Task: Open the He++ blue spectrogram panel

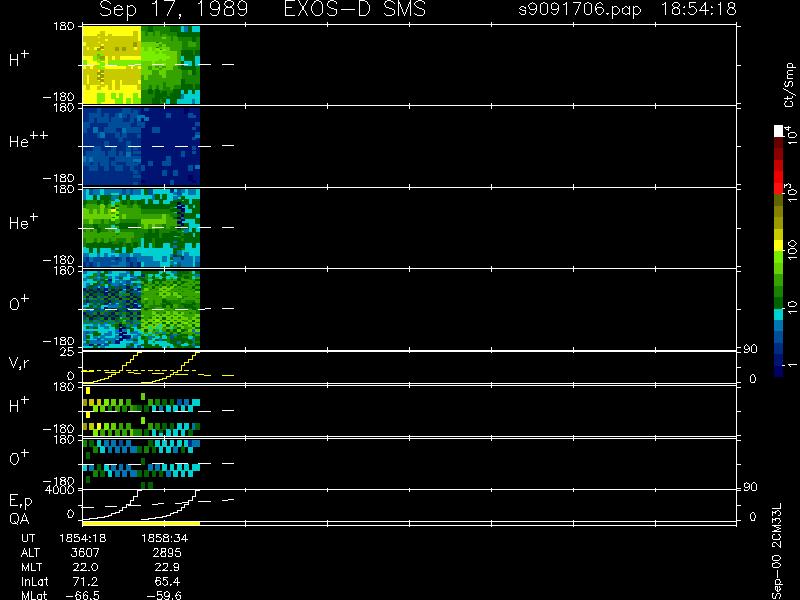Action: coord(141,145)
